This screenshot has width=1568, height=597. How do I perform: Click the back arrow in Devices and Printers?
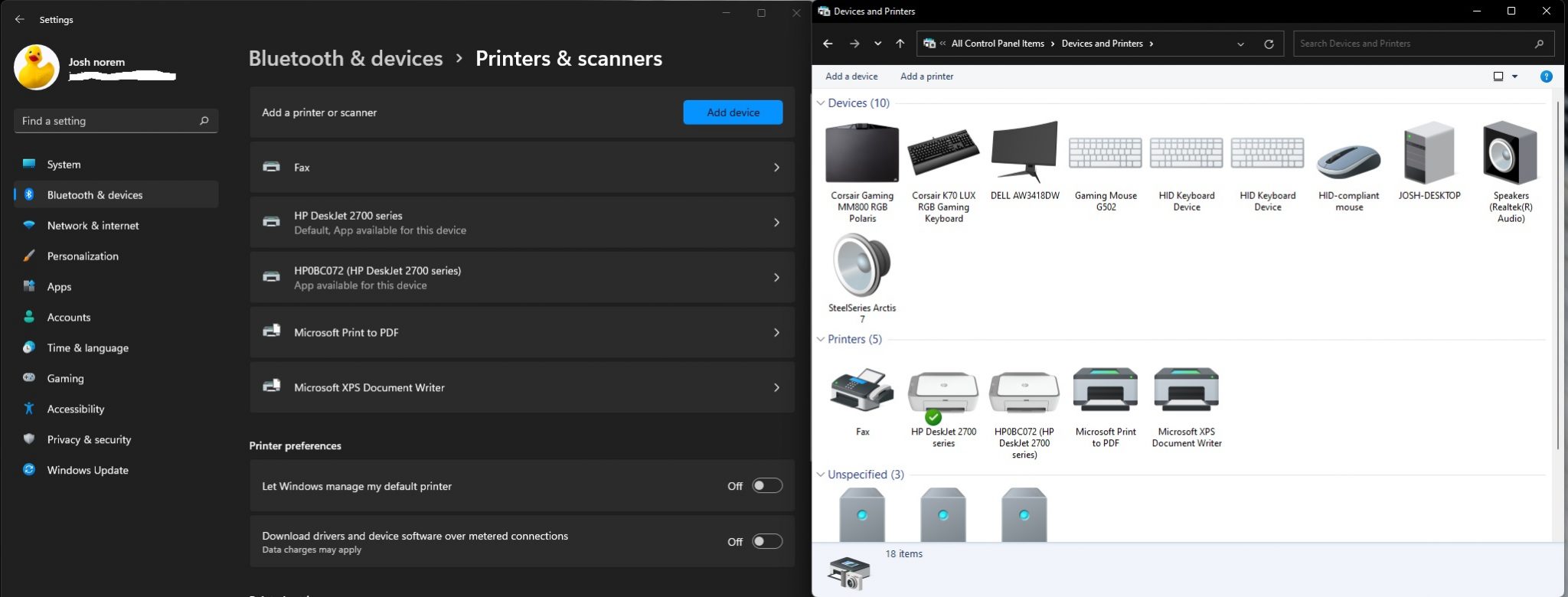click(x=828, y=44)
